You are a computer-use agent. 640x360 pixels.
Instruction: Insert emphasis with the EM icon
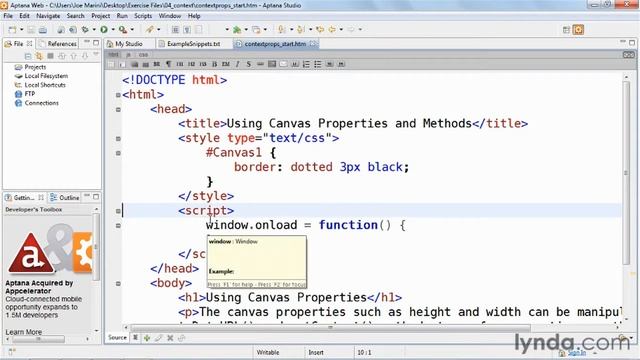[x=226, y=64]
